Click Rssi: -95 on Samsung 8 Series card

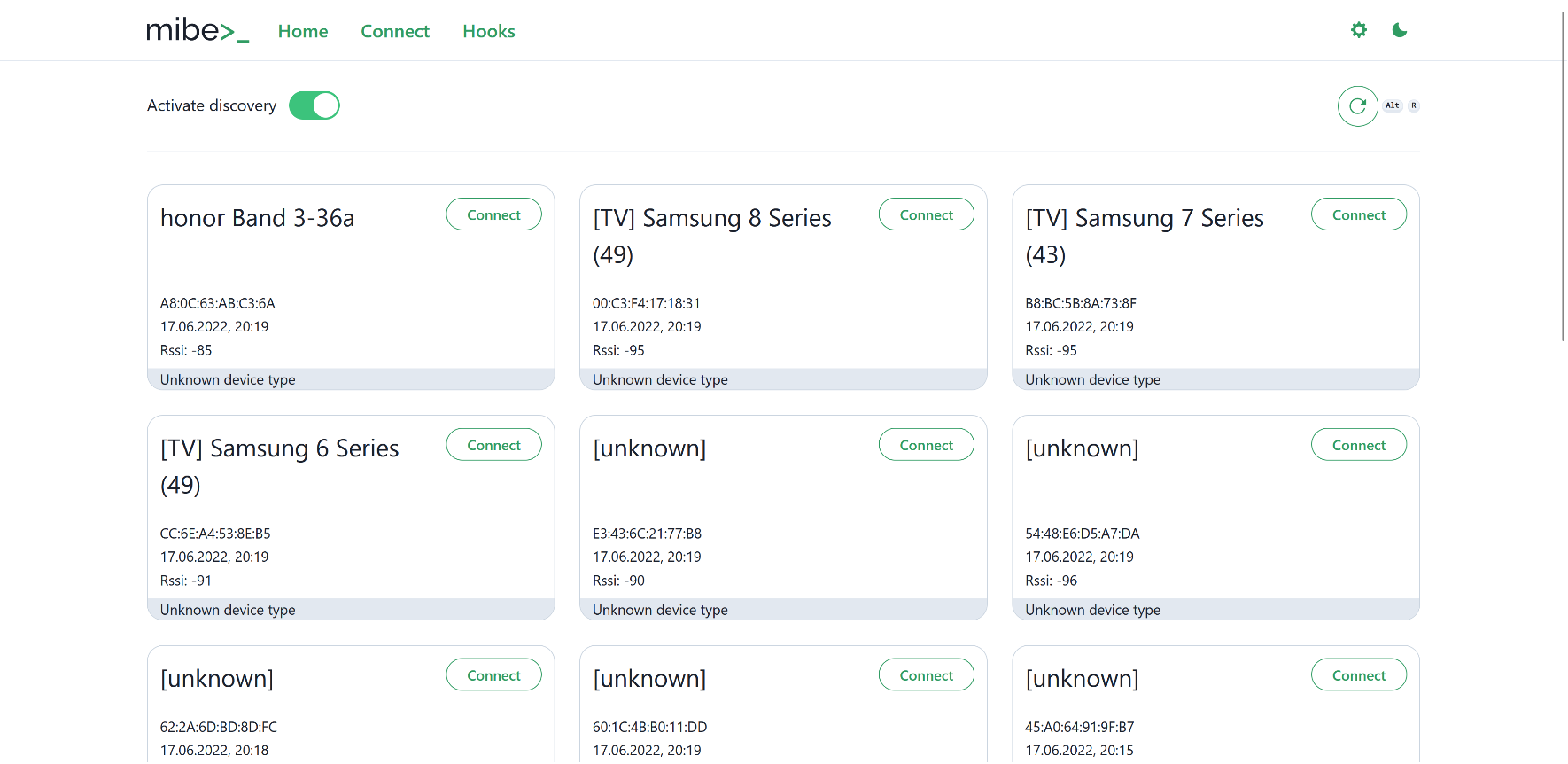[618, 350]
